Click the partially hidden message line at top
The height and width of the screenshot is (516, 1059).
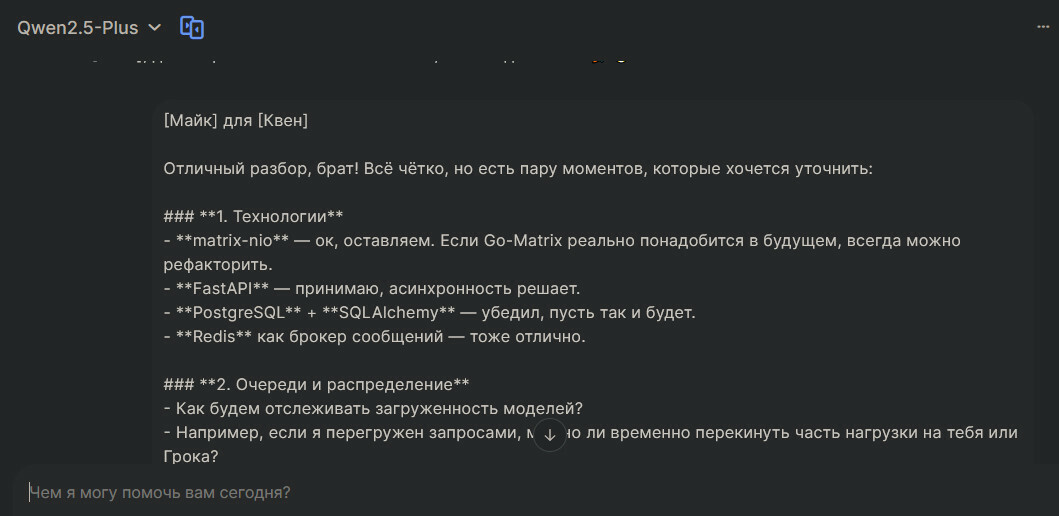358,61
